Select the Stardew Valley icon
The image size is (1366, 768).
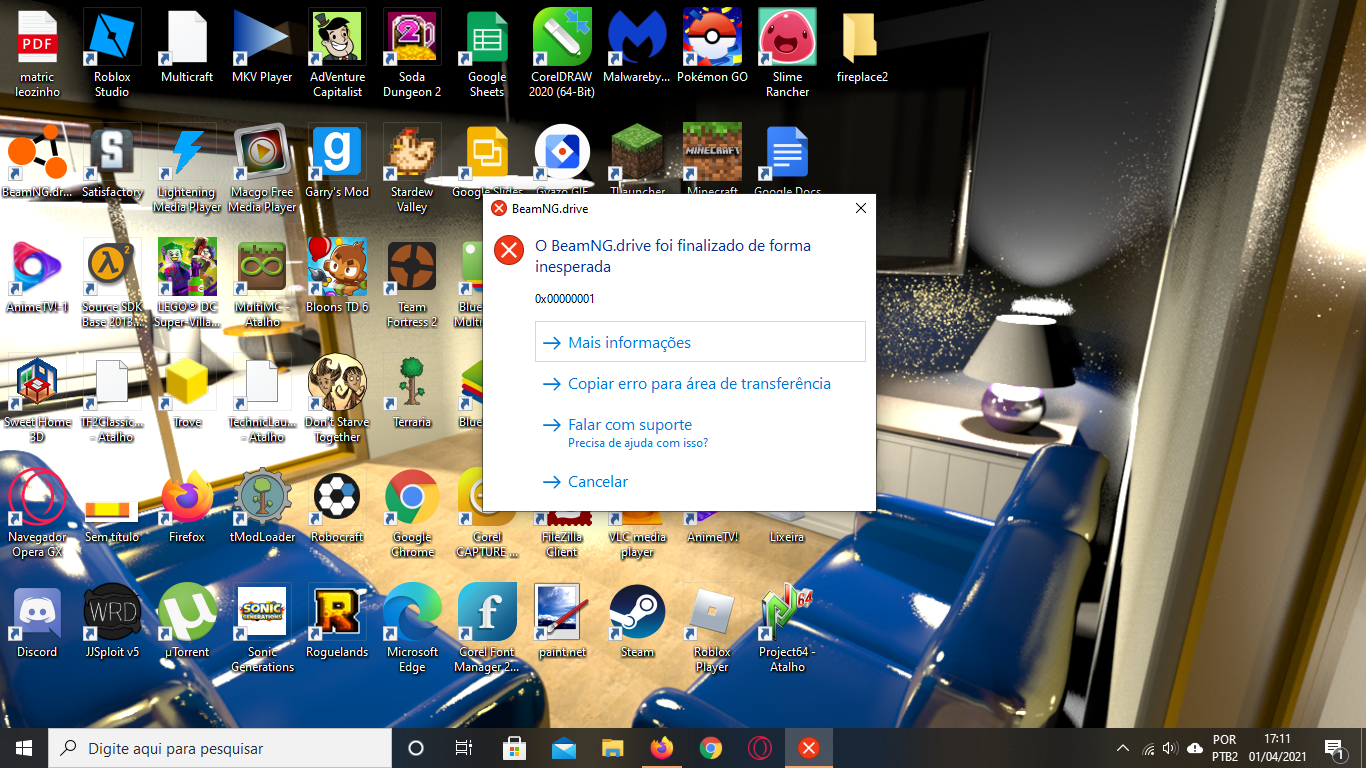412,168
